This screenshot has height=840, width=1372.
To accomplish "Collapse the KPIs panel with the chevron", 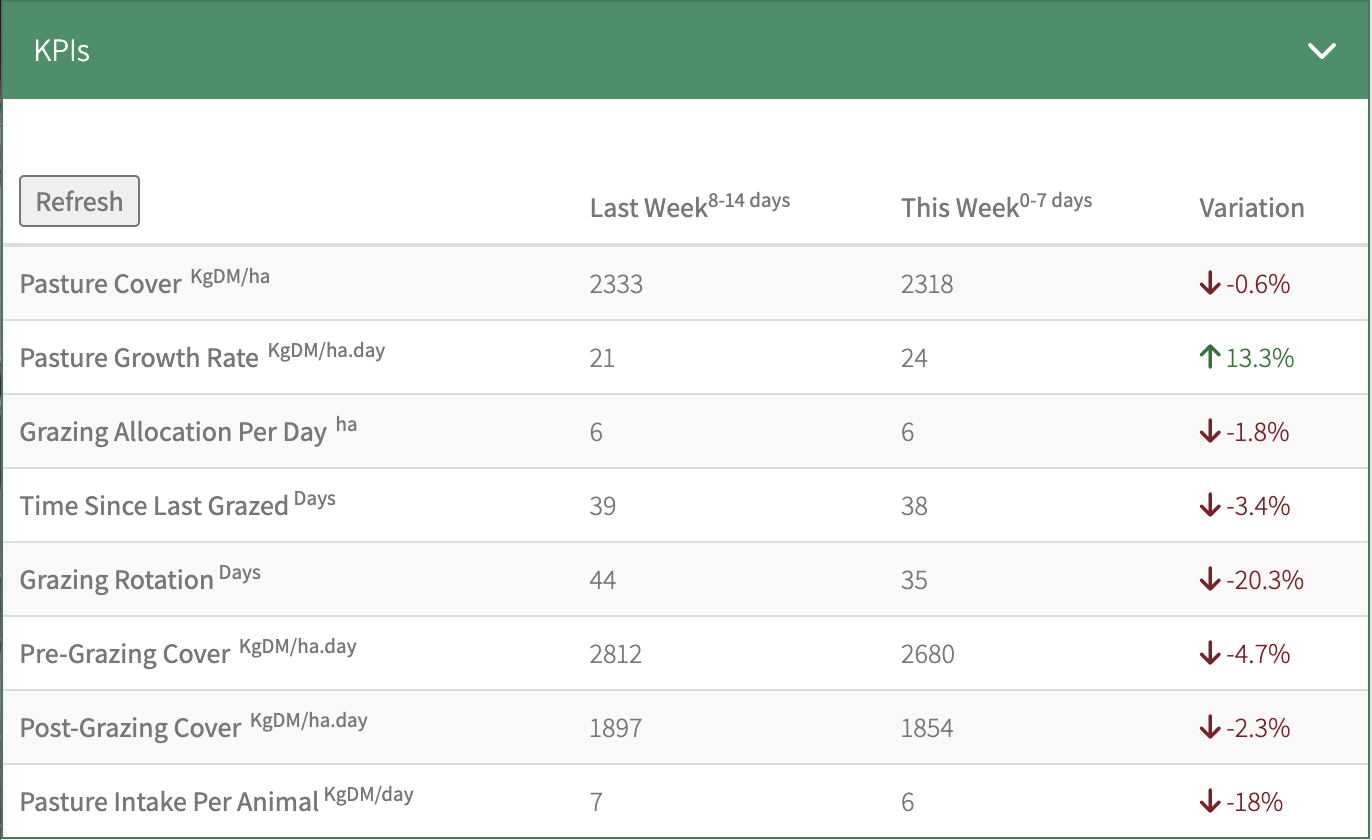I will (1321, 51).
